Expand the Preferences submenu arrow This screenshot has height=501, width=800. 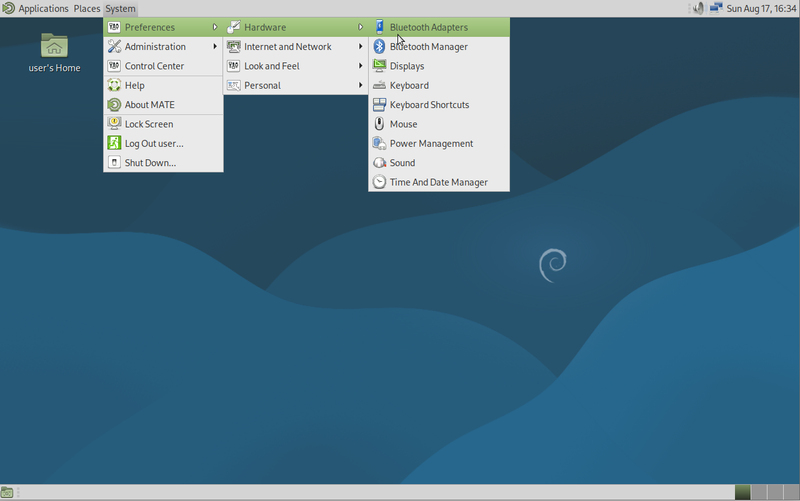(x=215, y=27)
